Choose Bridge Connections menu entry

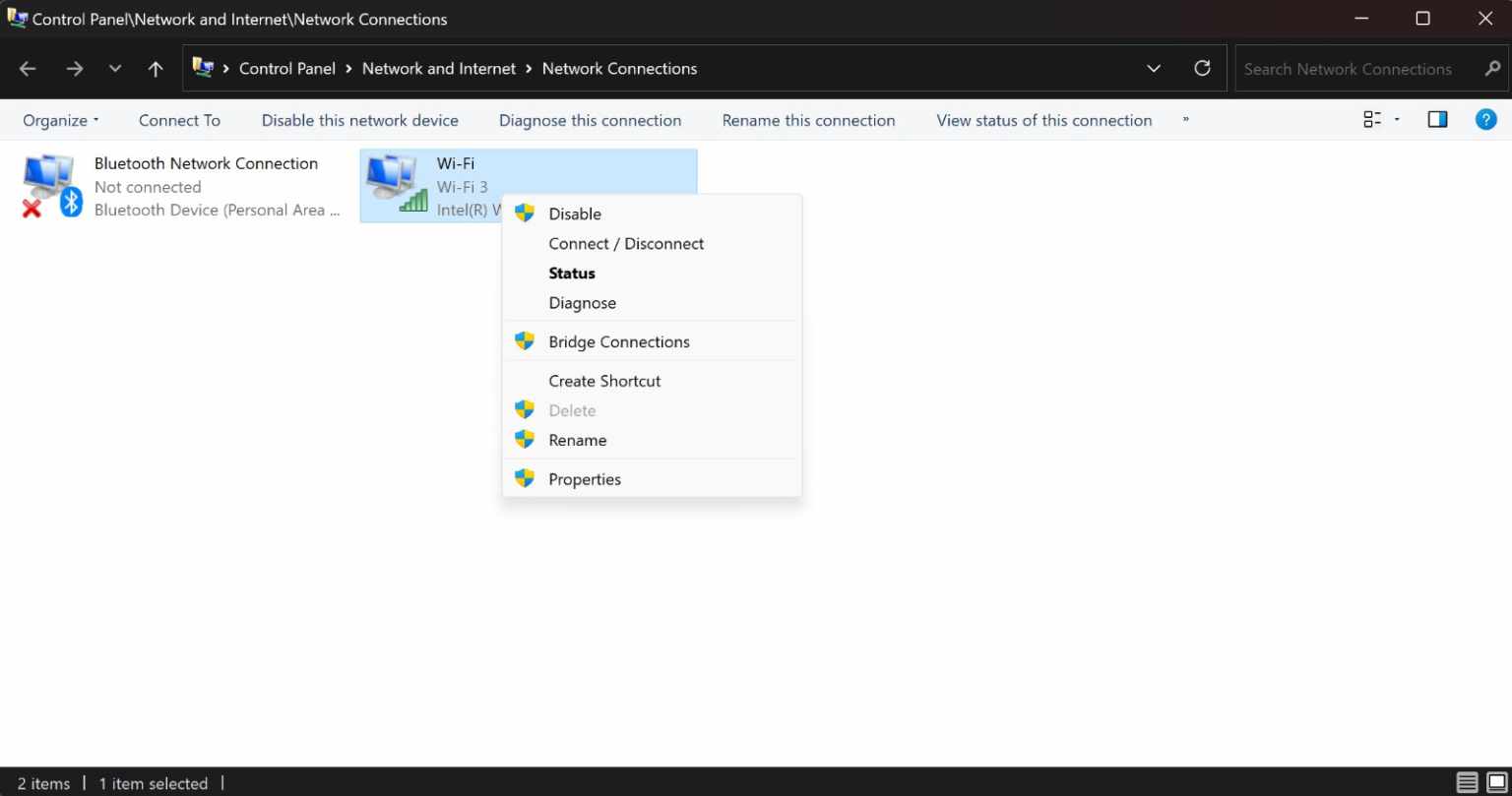652,341
